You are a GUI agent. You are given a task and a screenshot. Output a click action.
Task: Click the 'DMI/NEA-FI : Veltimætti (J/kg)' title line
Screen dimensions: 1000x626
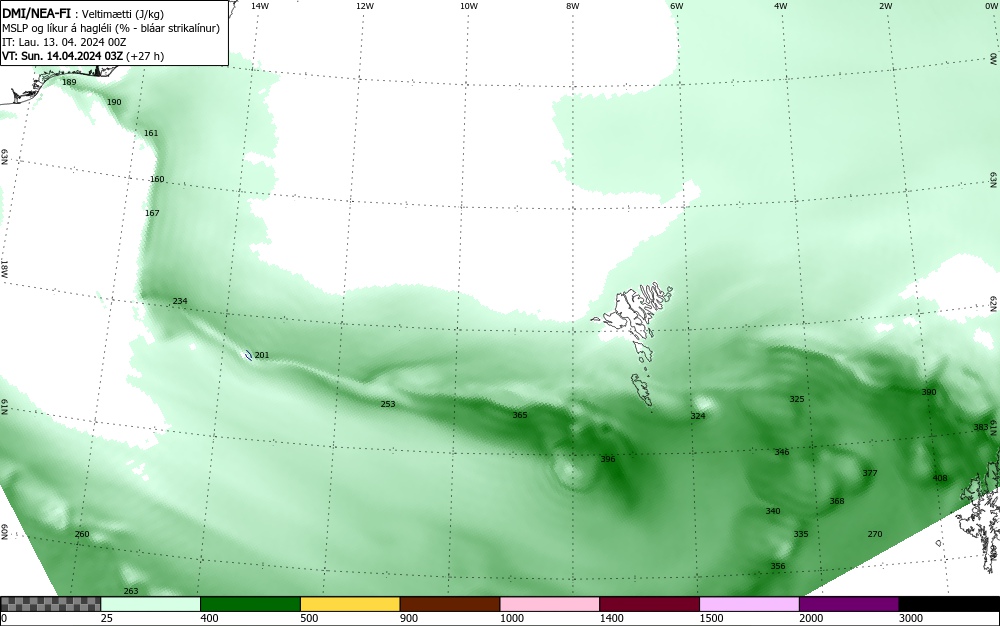click(83, 14)
